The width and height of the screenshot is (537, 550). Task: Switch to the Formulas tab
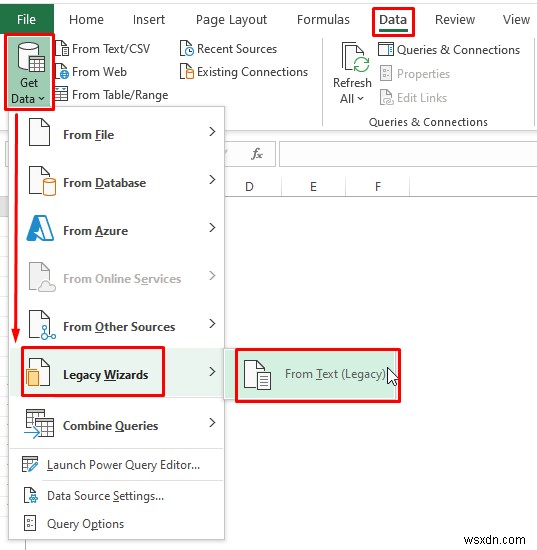point(323,20)
